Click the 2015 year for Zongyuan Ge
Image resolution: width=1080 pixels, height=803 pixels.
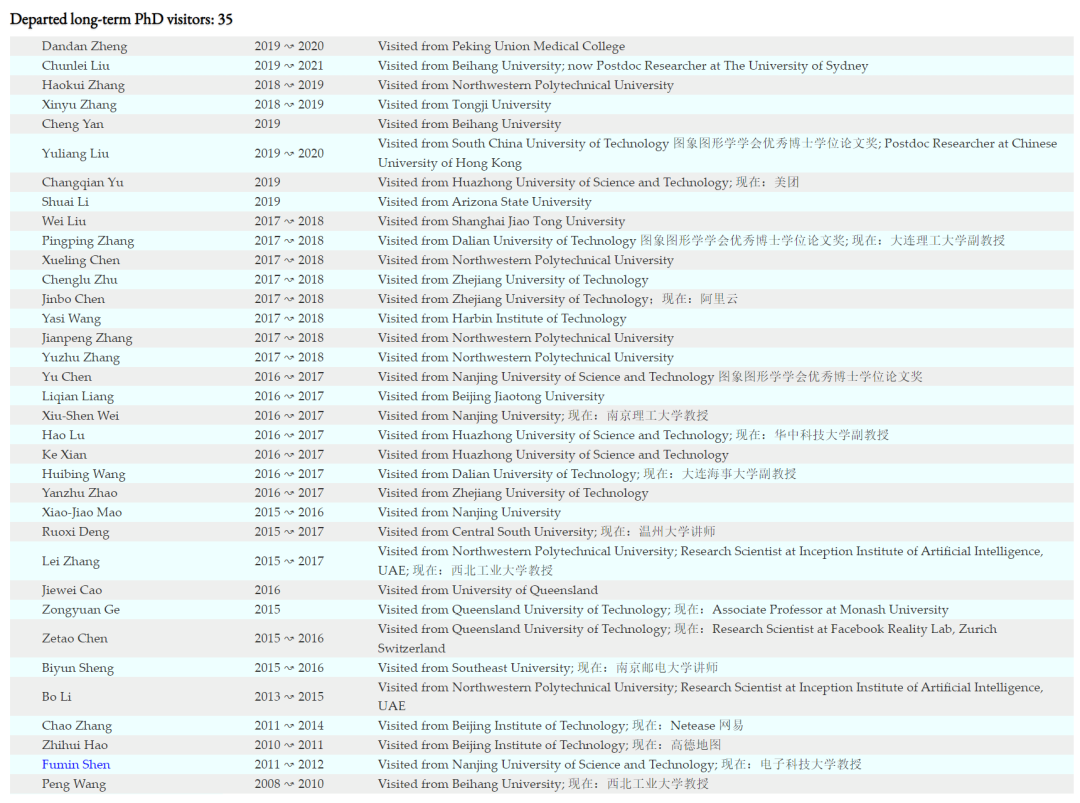(267, 609)
